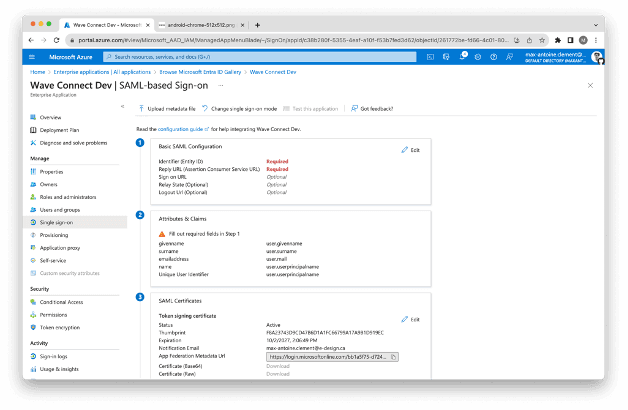Image resolution: width=628 pixels, height=410 pixels.
Task: Click the Change single sign-on mode icon
Action: point(203,108)
